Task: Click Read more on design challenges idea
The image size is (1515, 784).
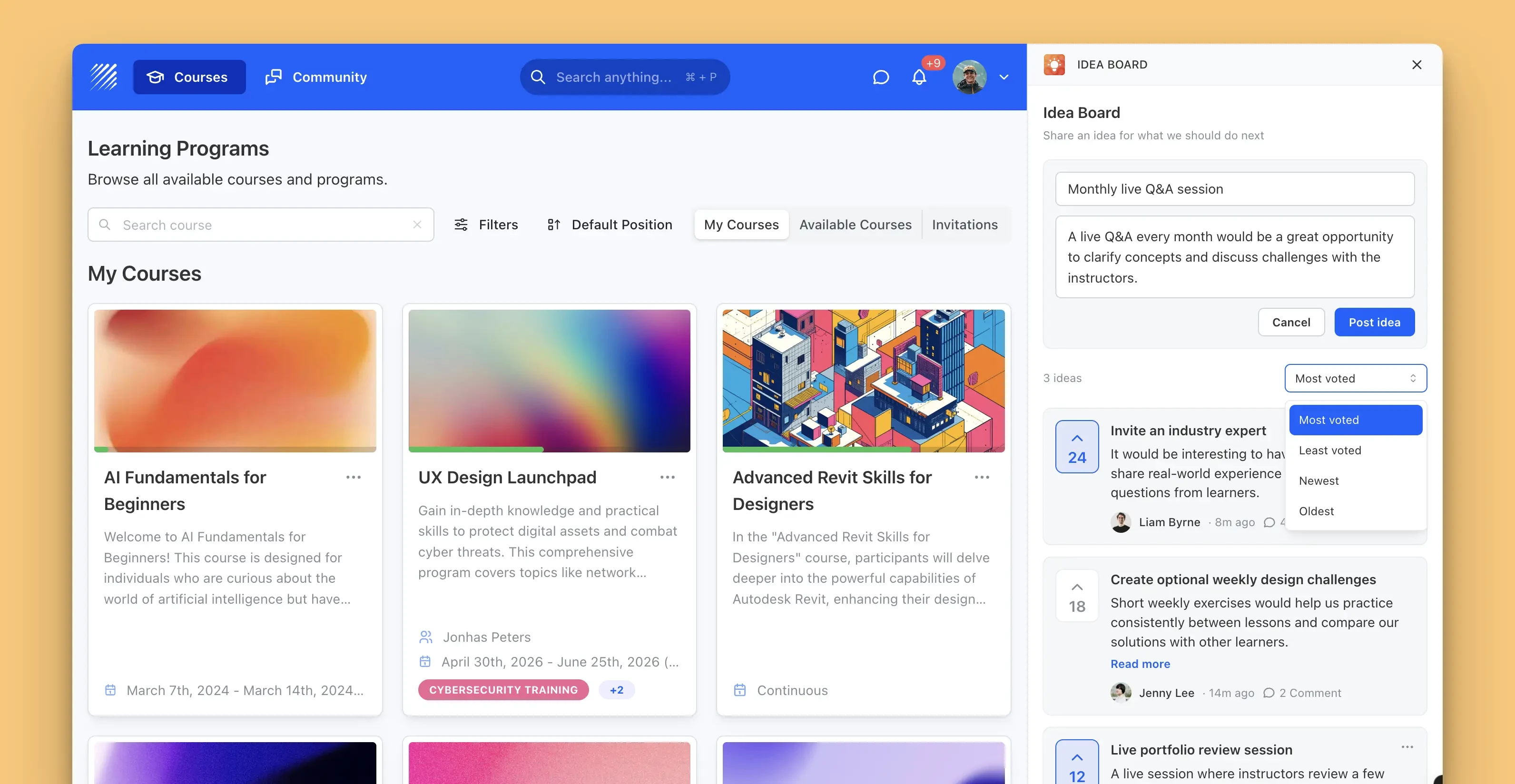Action: click(x=1140, y=664)
